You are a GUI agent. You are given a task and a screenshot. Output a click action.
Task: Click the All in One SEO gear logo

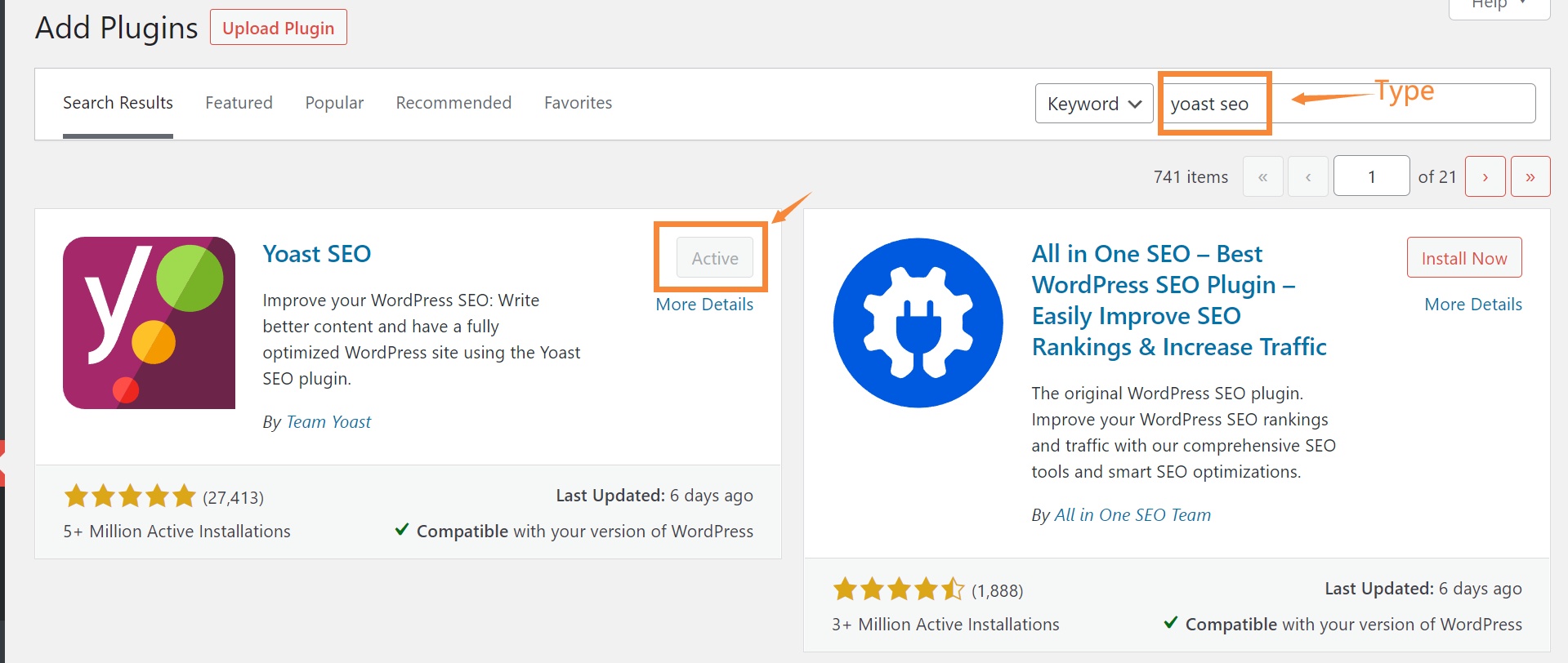(918, 323)
